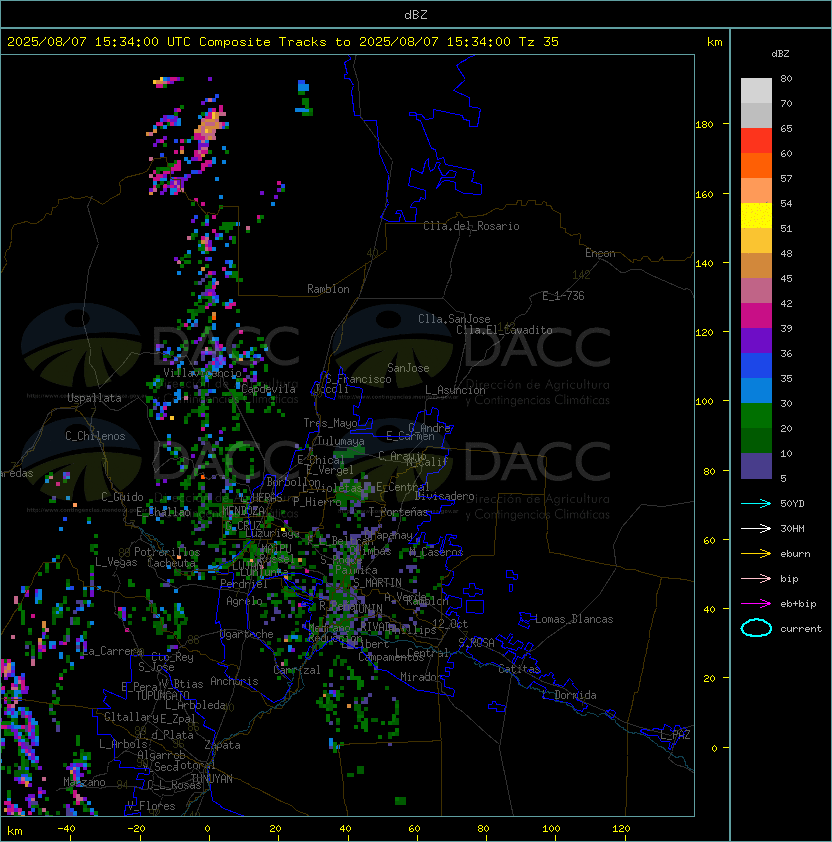Screen dimensions: 832x842
Task: Select the red swatch between 65 and 60
Action: tap(756, 141)
